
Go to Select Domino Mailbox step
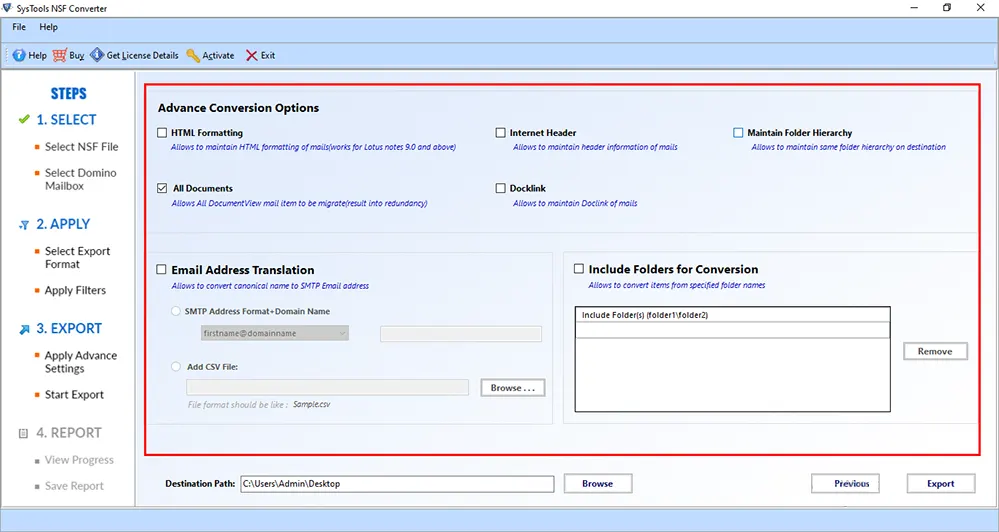pos(80,179)
